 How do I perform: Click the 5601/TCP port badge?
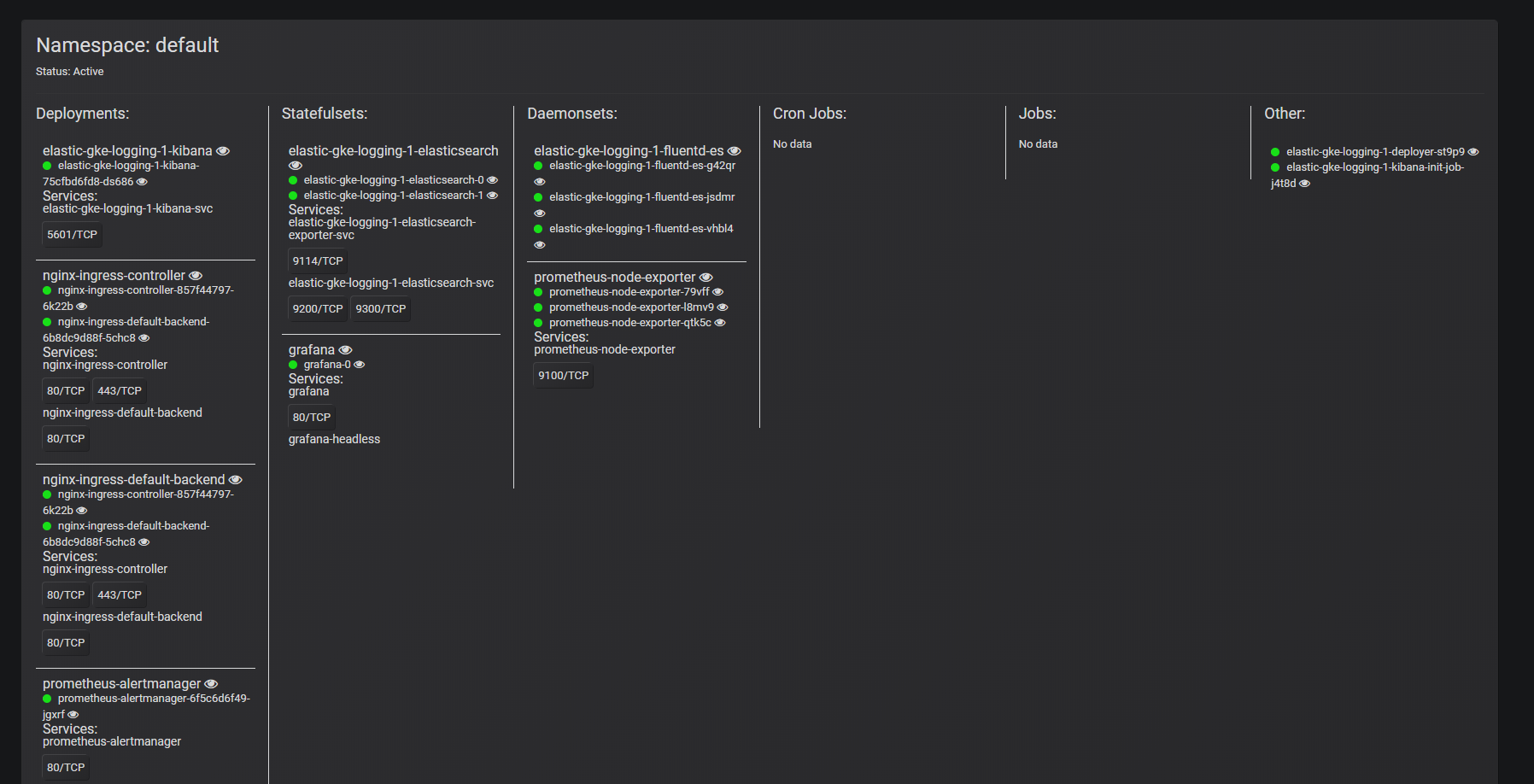click(x=73, y=235)
